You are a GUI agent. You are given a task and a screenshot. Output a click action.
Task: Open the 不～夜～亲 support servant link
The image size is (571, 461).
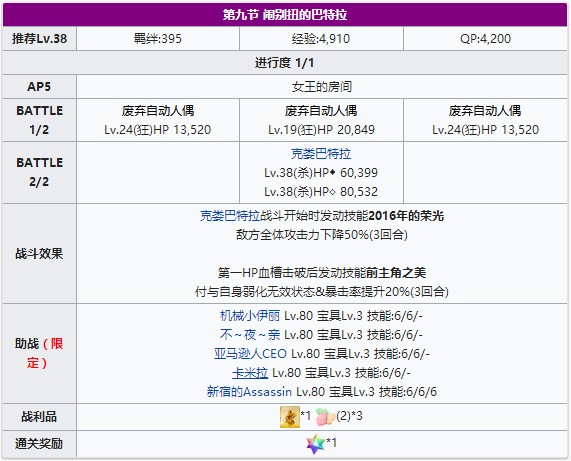(250, 335)
